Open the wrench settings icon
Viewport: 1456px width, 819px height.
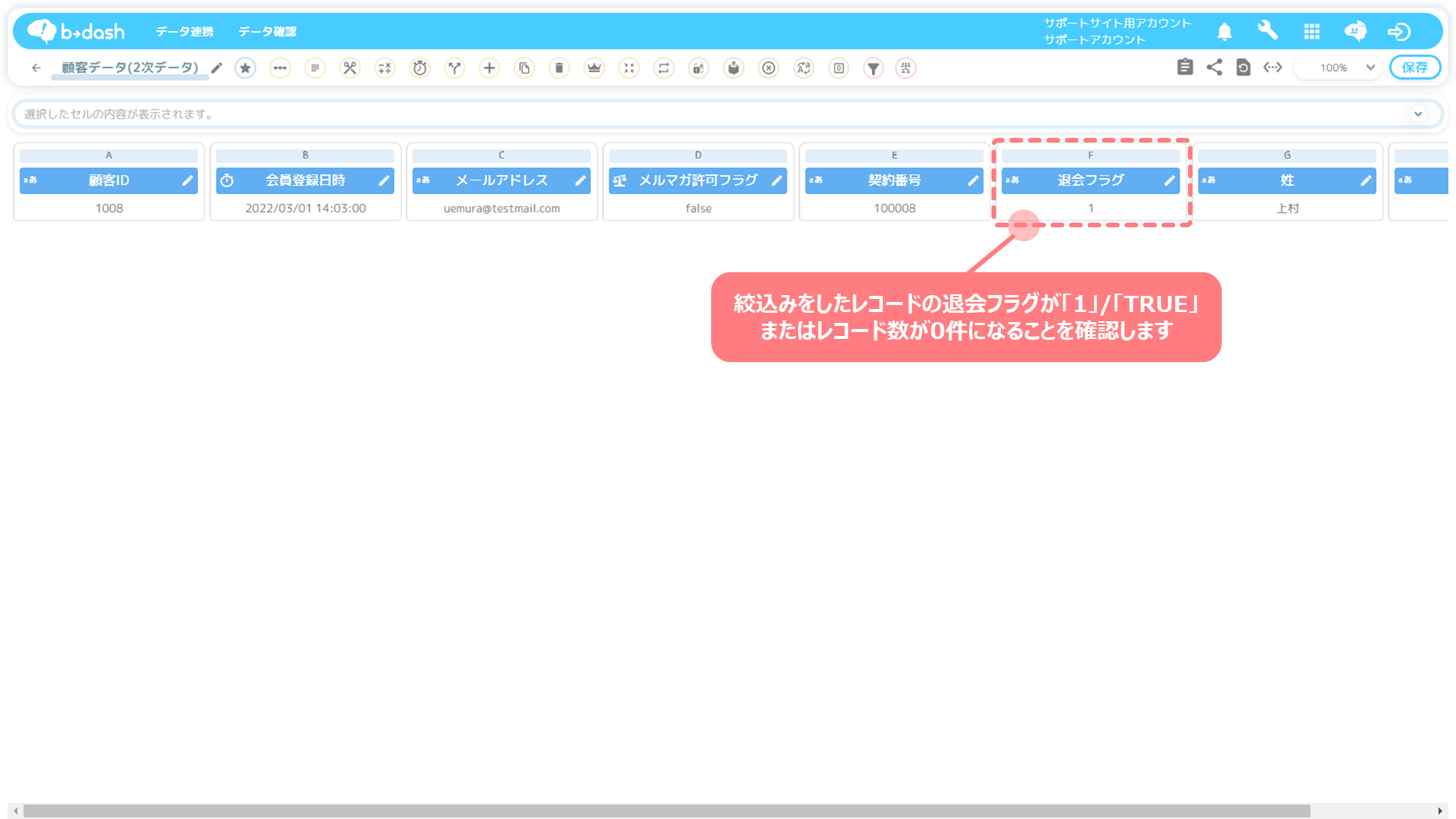[x=1267, y=31]
